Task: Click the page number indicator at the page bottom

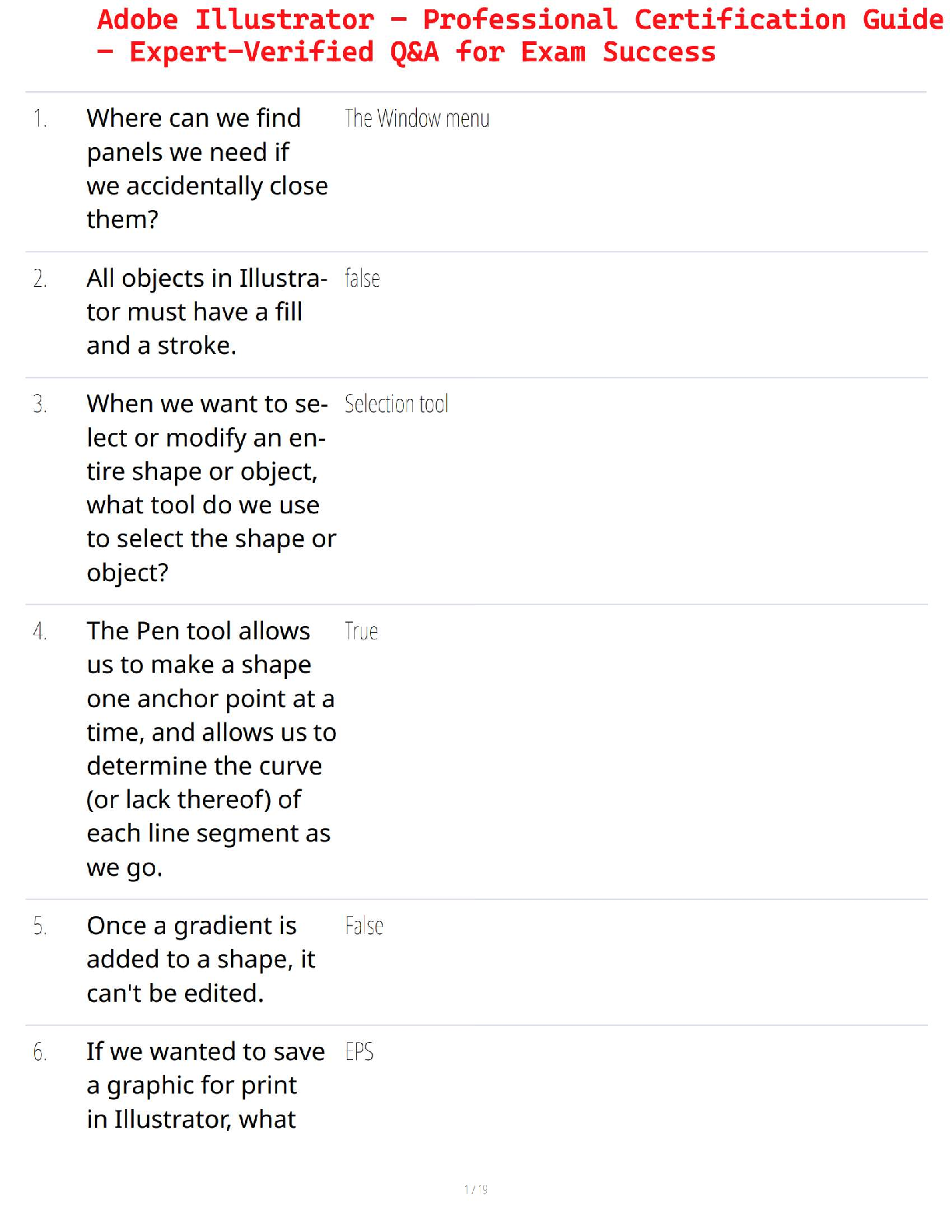Action: pyautogui.click(x=476, y=1188)
